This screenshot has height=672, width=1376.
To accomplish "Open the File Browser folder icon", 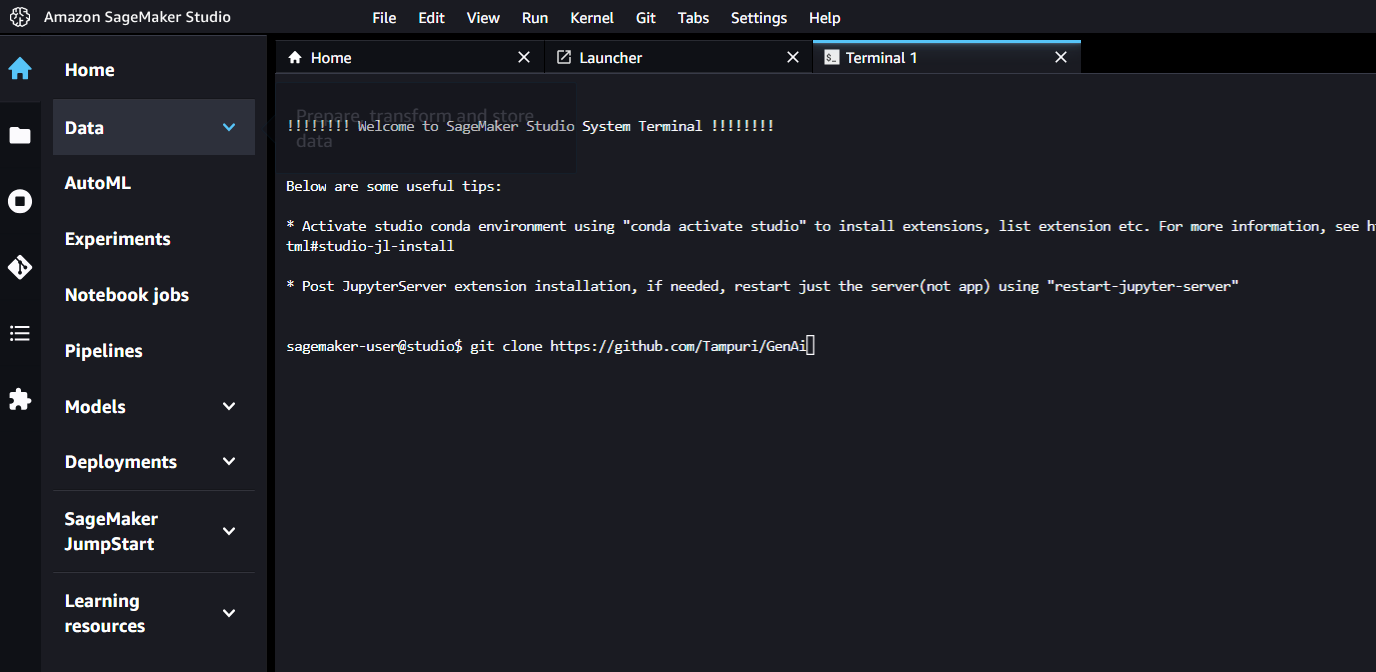I will (x=20, y=135).
